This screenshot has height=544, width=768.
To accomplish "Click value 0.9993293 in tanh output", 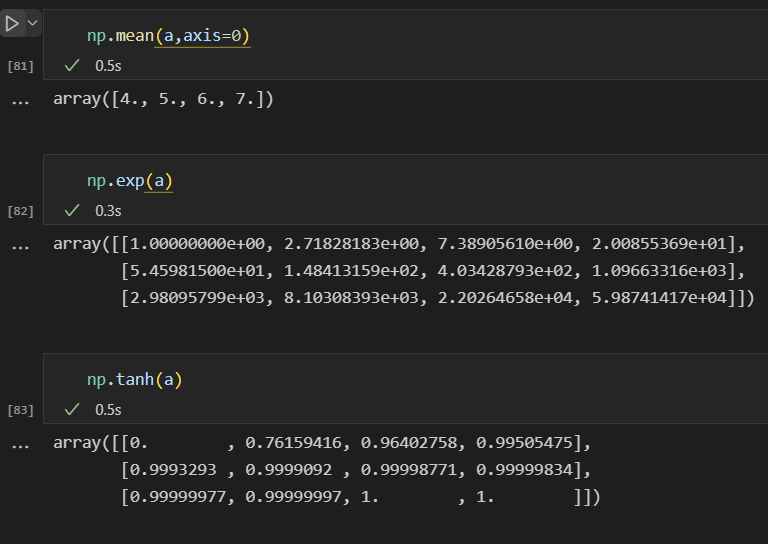I will pyautogui.click(x=173, y=470).
